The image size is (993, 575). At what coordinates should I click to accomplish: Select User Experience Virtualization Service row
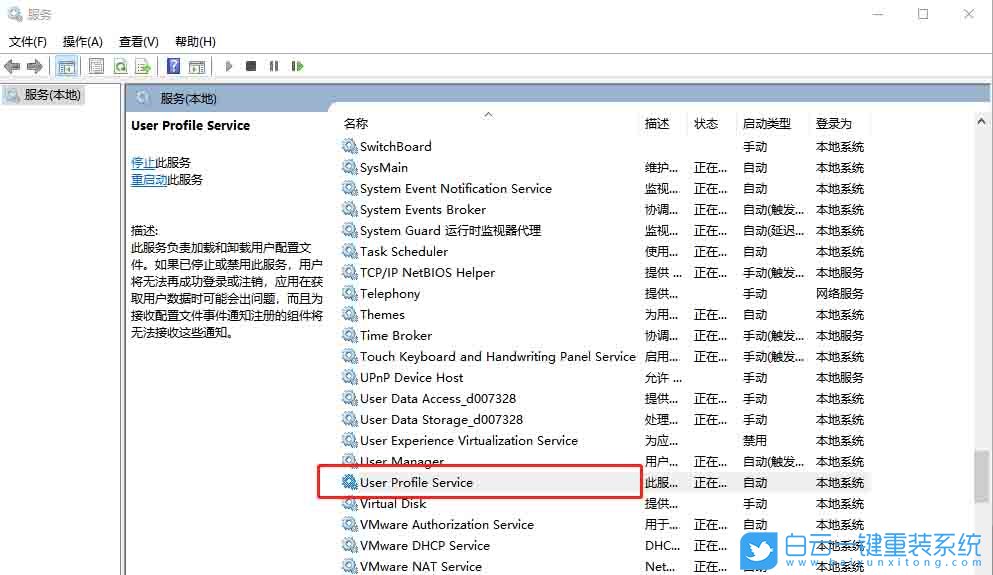605,440
